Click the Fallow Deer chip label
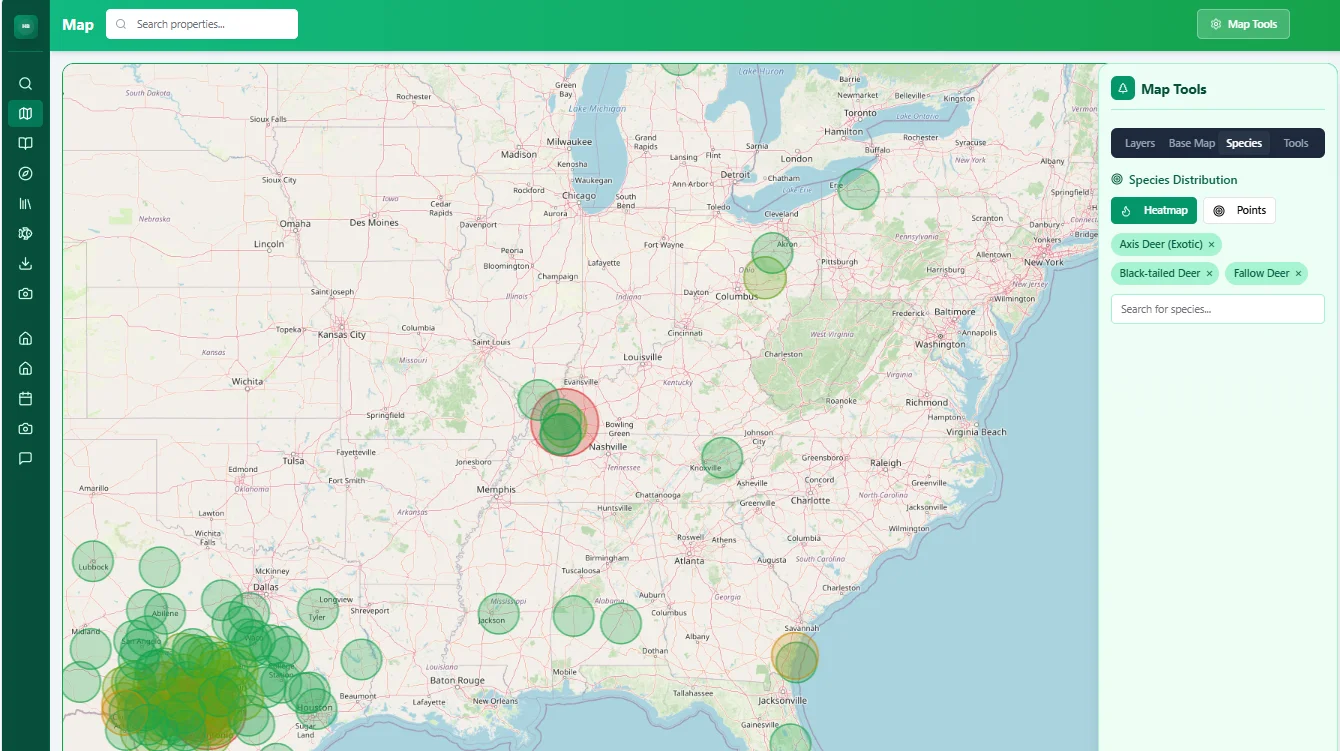The height and width of the screenshot is (751, 1340). [x=1261, y=273]
